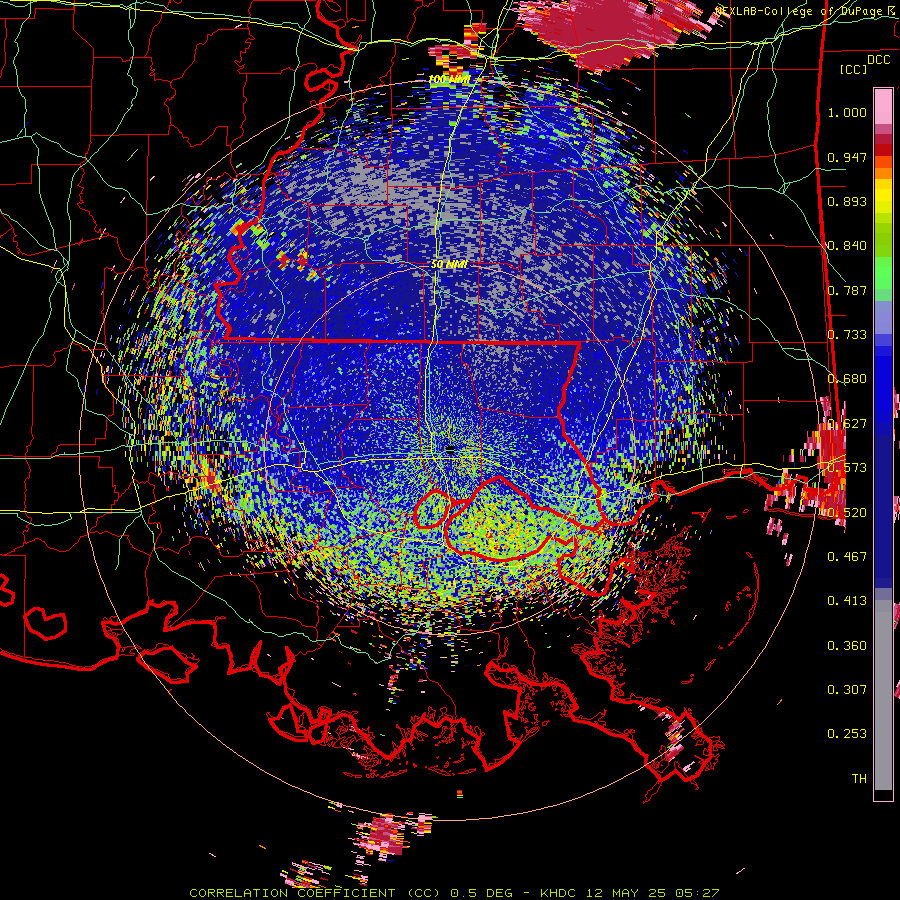900x900 pixels.
Task: Pick the gray band of the color scale
Action: click(883, 695)
